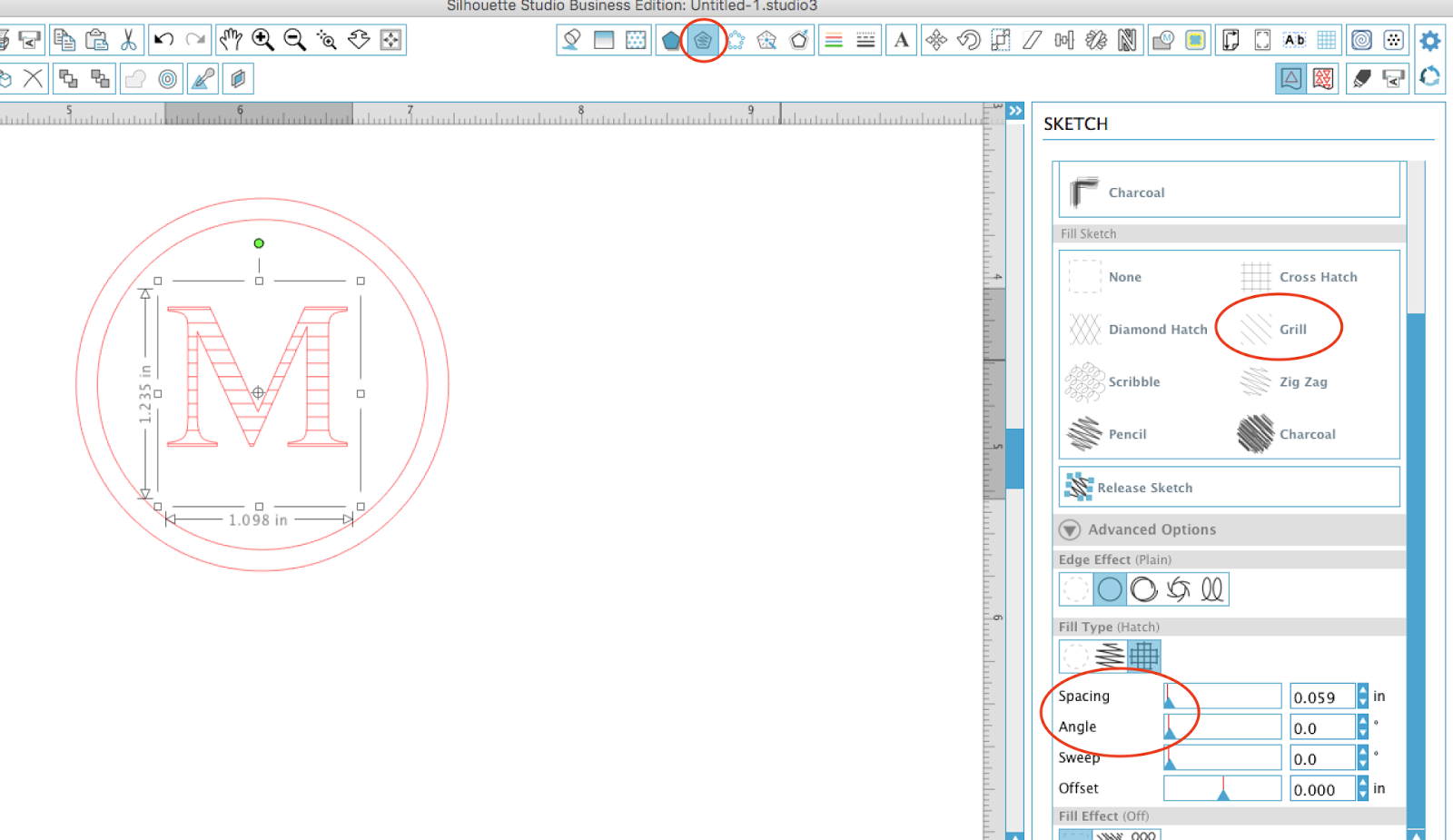The image size is (1453, 840).
Task: Click the Offset slider
Action: [x=1222, y=788]
